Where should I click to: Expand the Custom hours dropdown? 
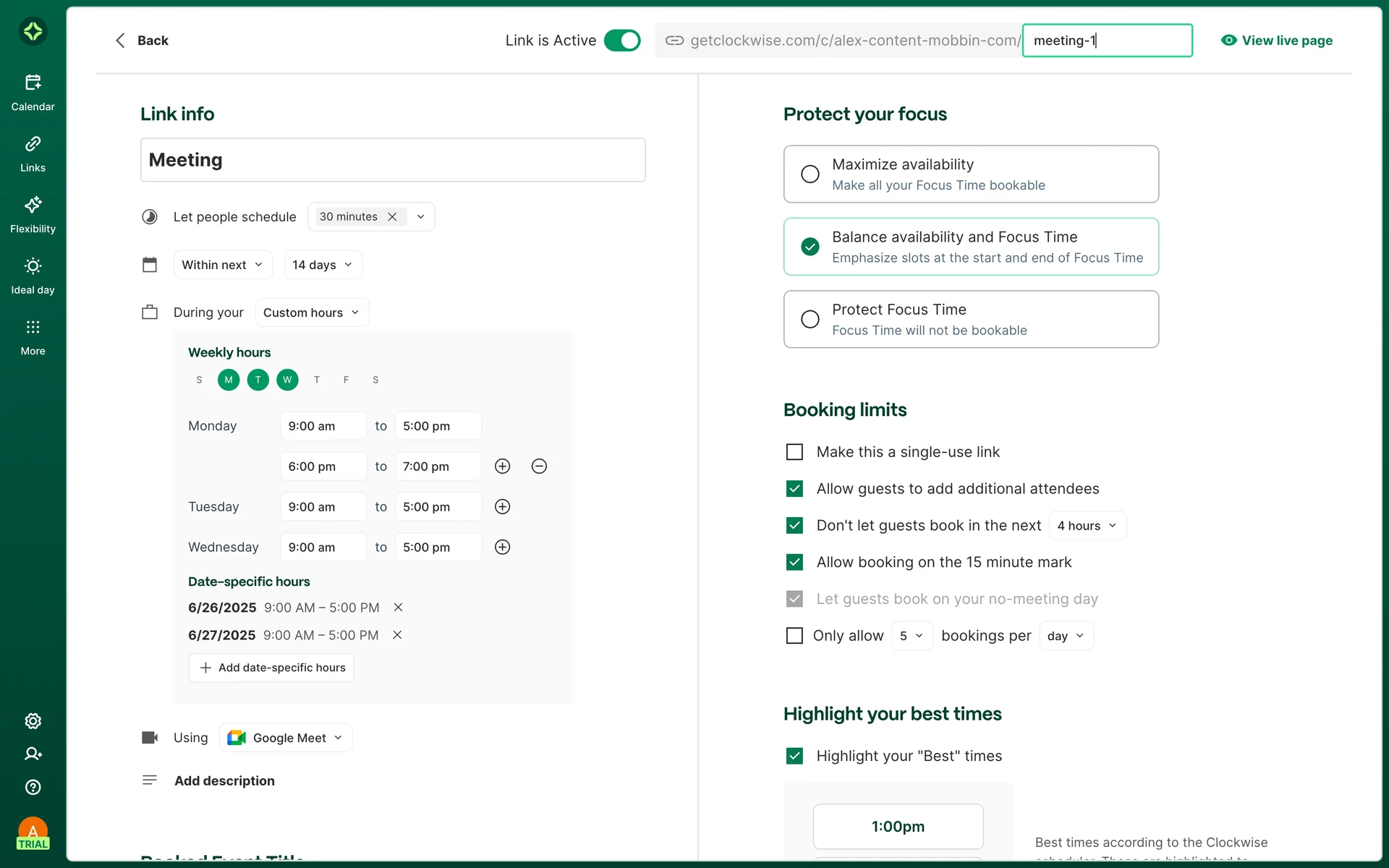tap(311, 312)
